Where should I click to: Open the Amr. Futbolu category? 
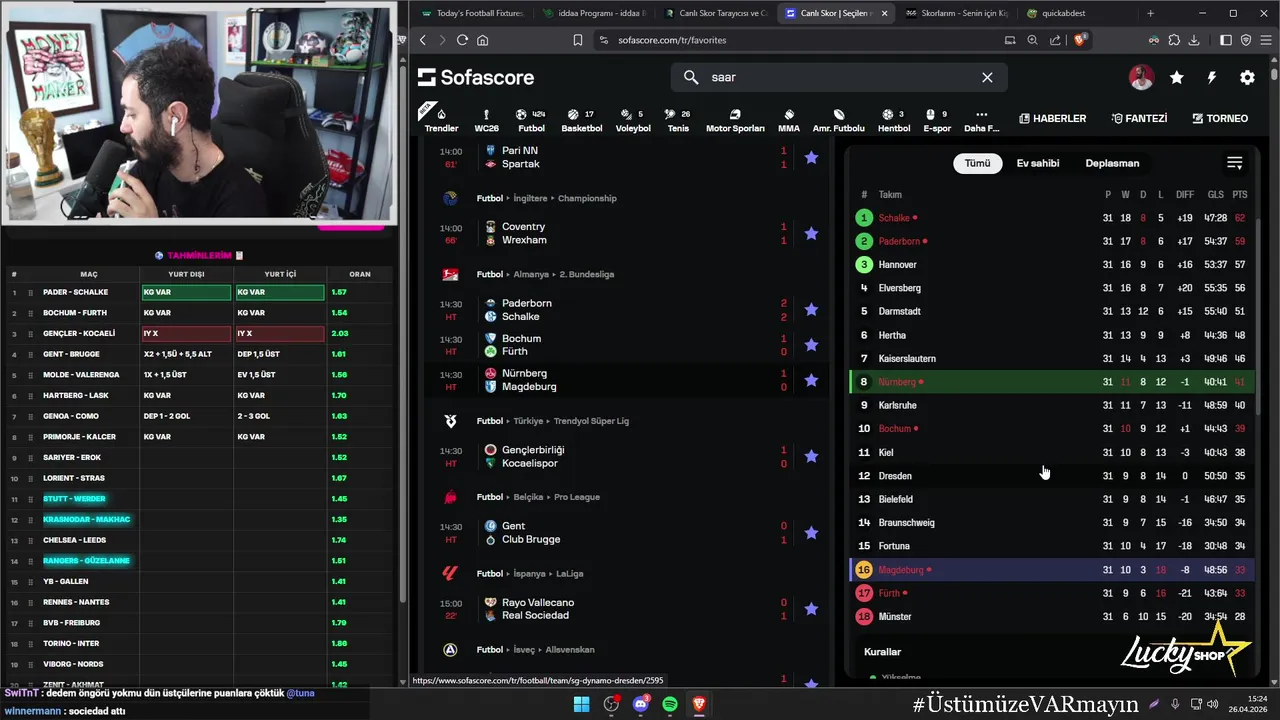838,120
